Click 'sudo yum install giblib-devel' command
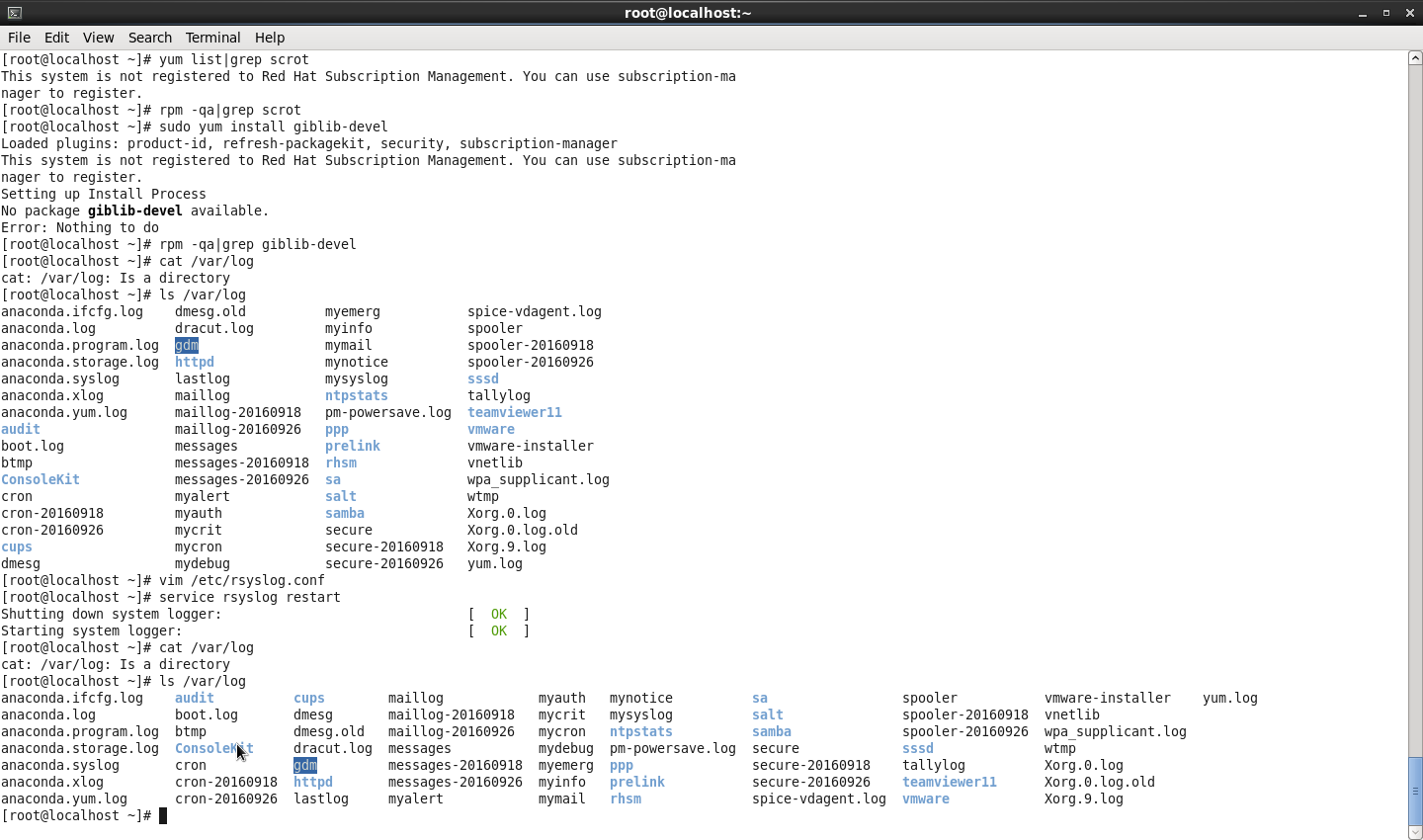The height and width of the screenshot is (840, 1423). (274, 126)
